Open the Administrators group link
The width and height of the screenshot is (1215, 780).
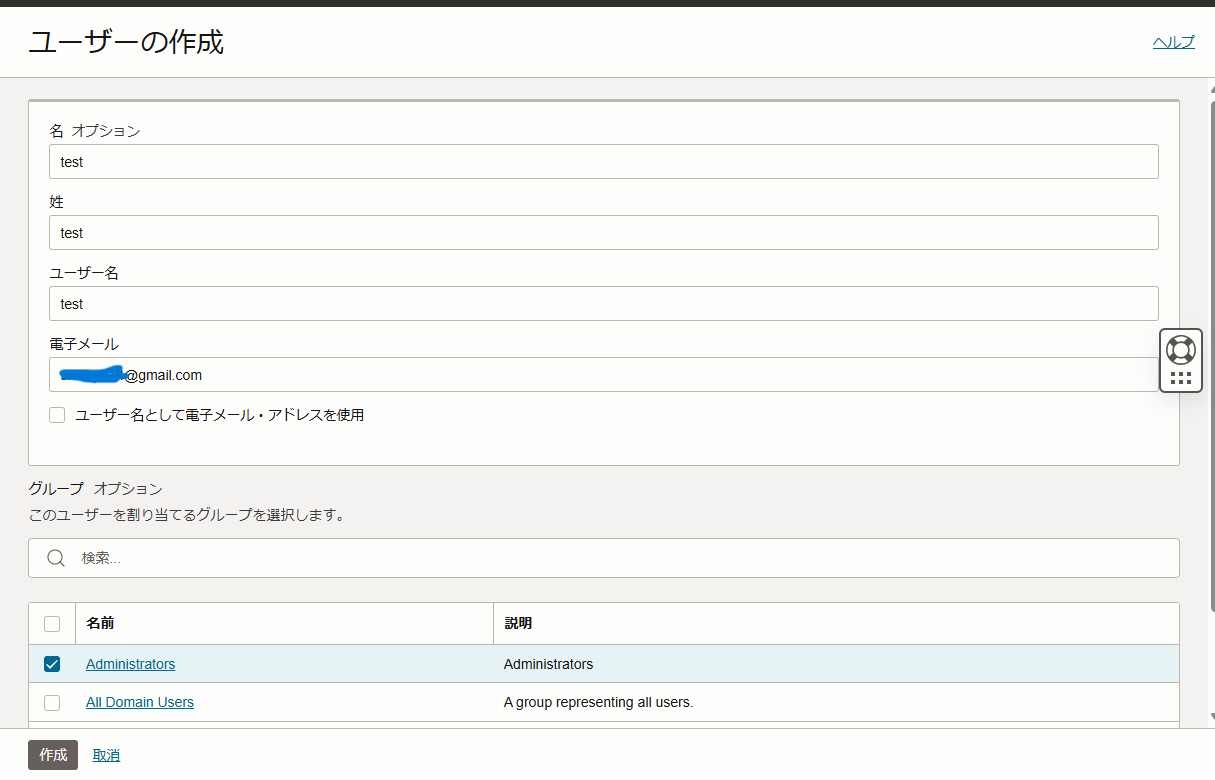(130, 663)
